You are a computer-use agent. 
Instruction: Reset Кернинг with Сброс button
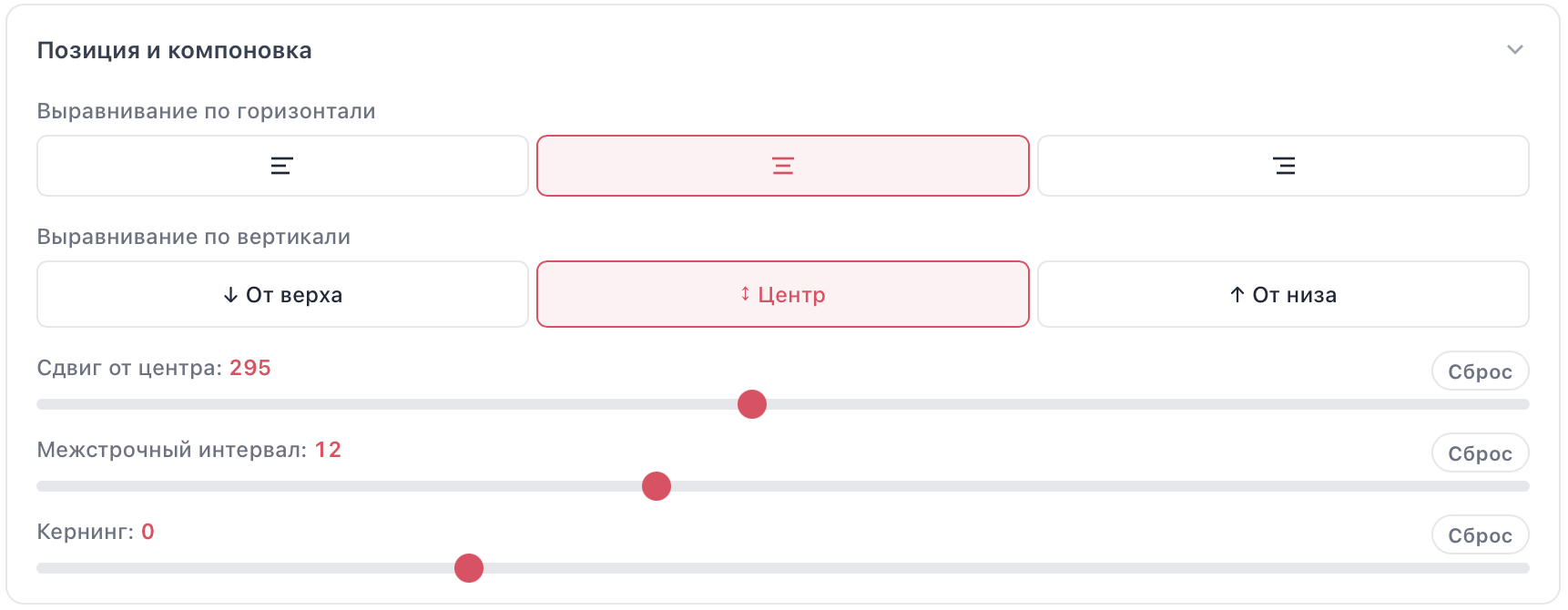tap(1480, 535)
